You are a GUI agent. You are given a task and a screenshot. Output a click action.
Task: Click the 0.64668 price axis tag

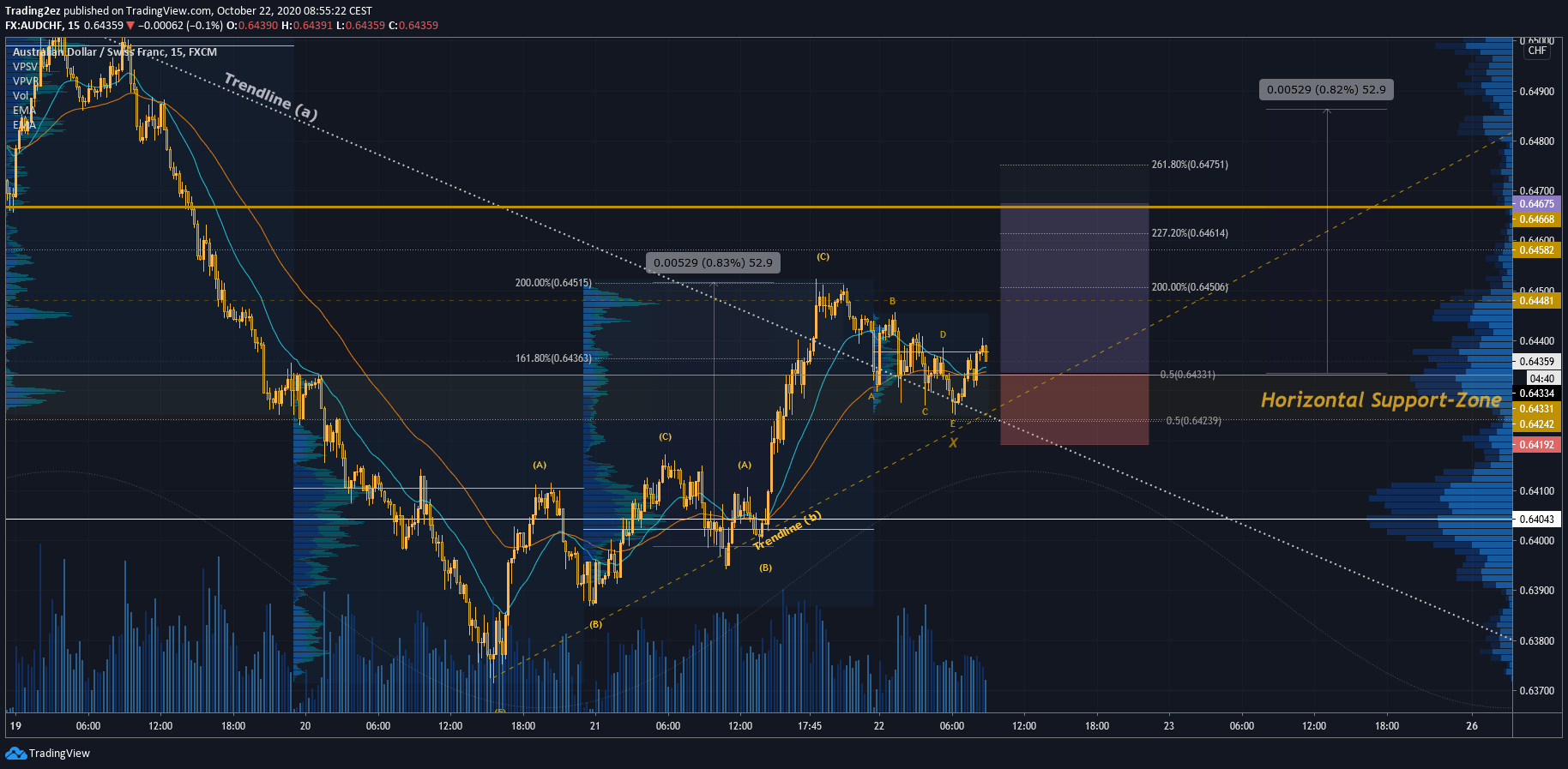(1536, 219)
